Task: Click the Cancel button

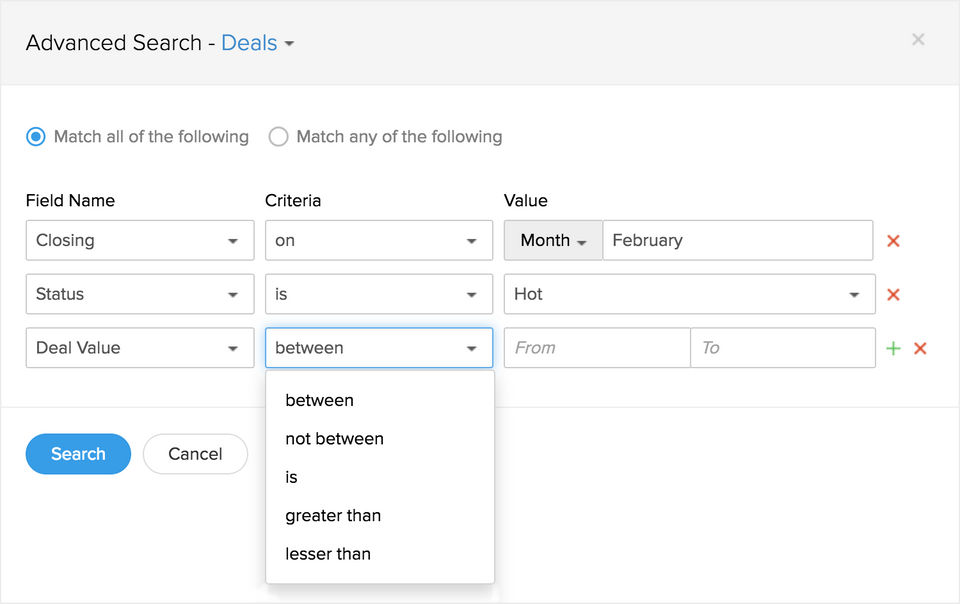Action: [x=195, y=454]
